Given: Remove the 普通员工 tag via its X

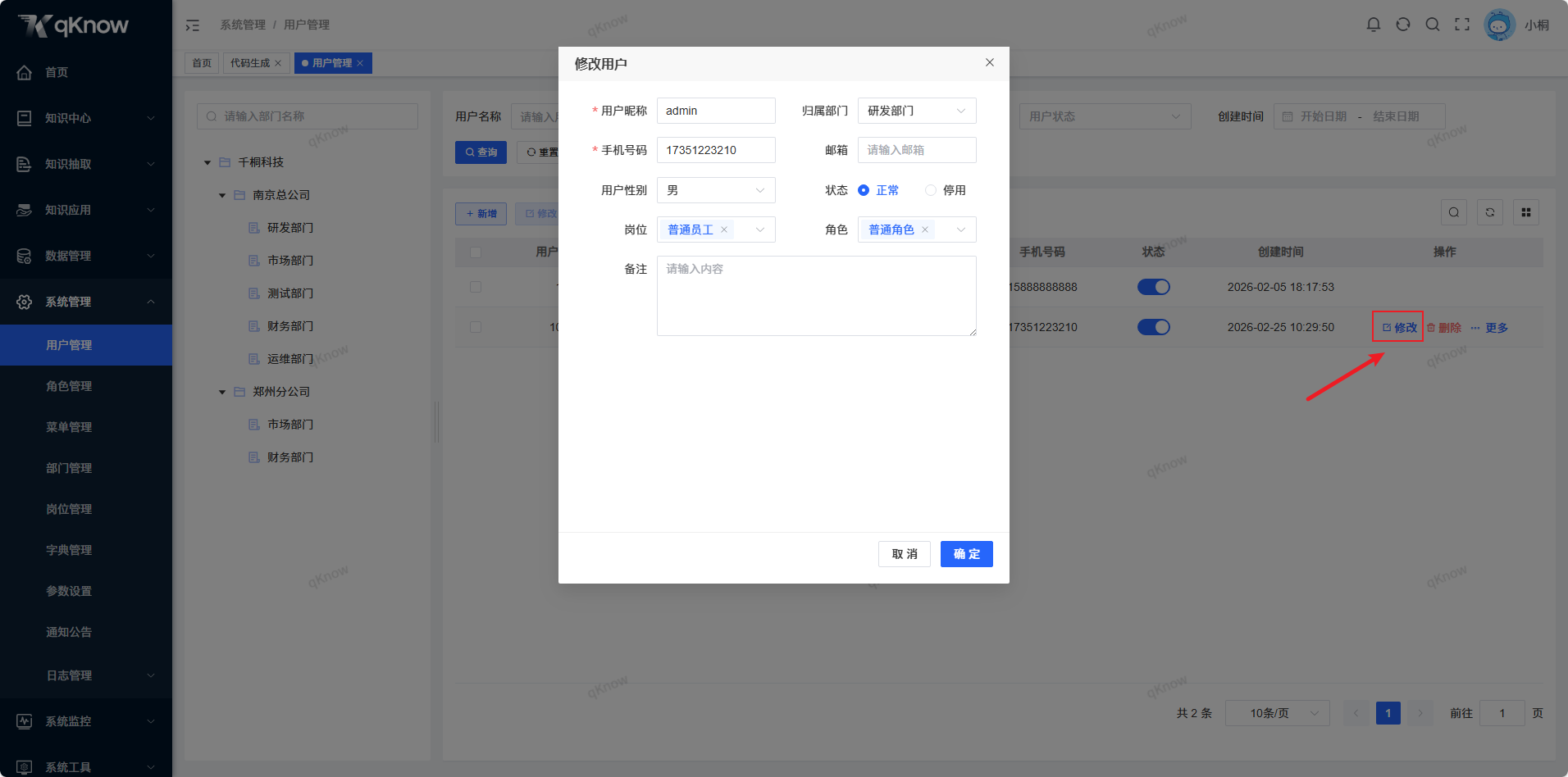Looking at the screenshot, I should pos(724,229).
